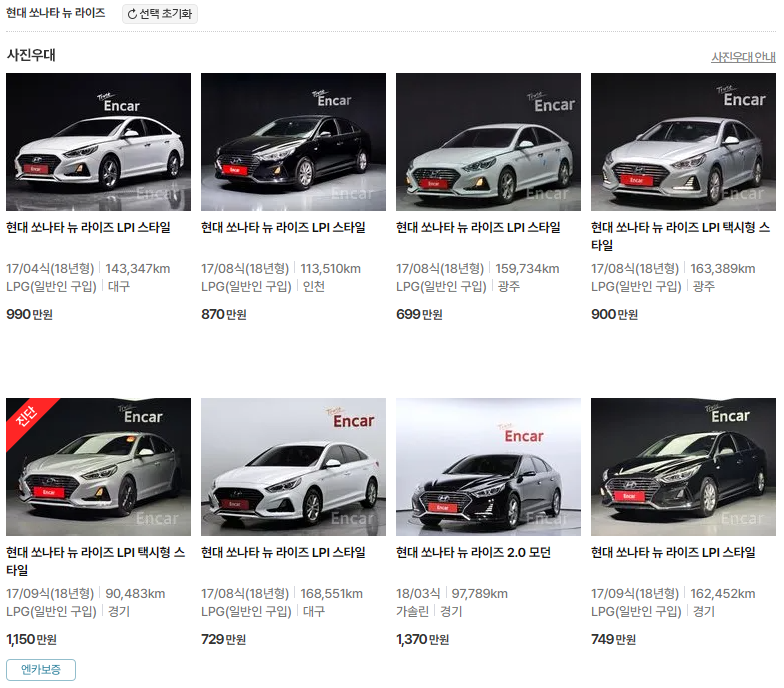Open LPI 택시형 스타일 title with 163,389km
Viewport: 784px width, 688px height.
click(680, 236)
